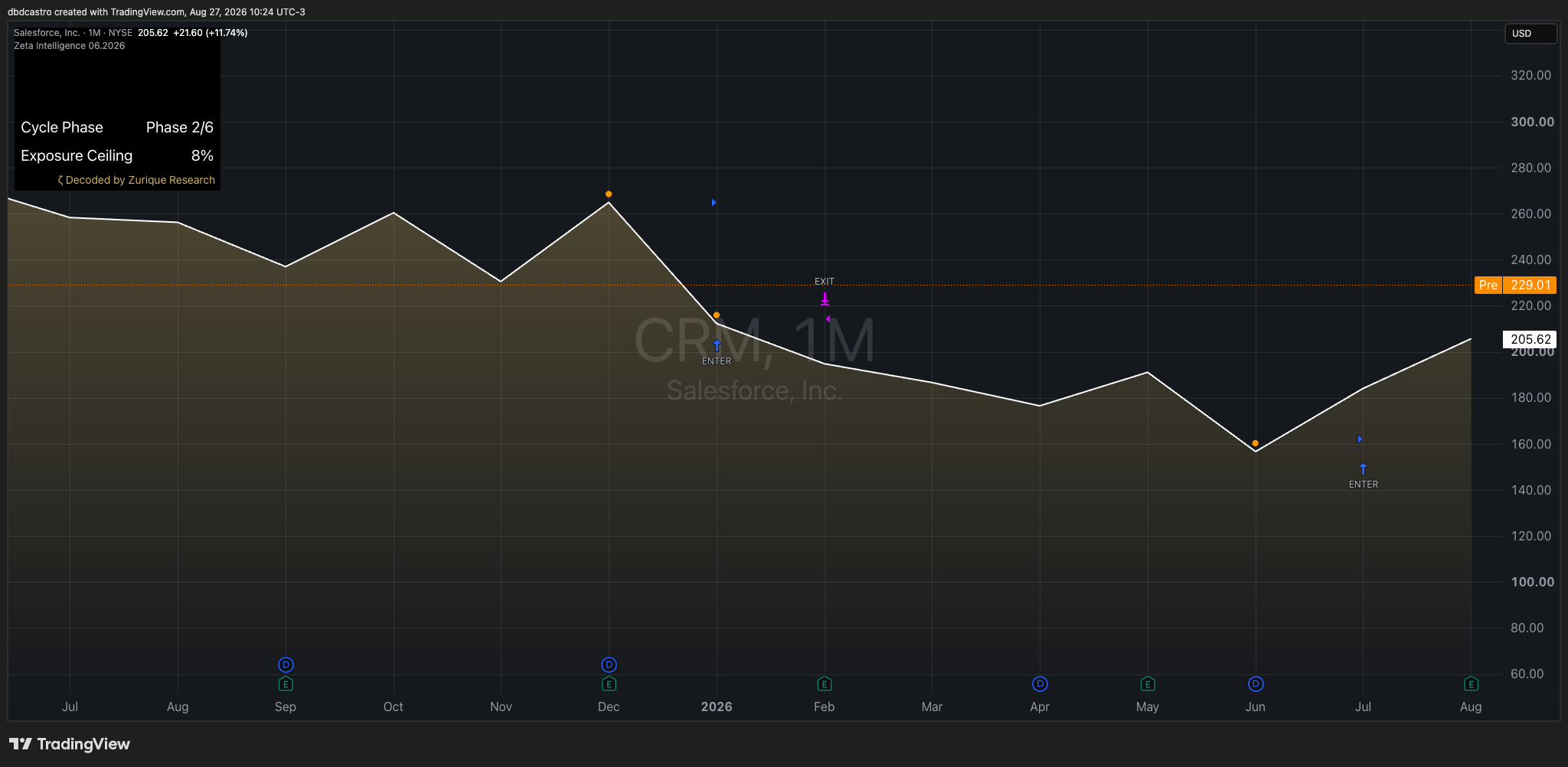Open the USD currency selector
The image size is (1568, 767).
[1530, 34]
